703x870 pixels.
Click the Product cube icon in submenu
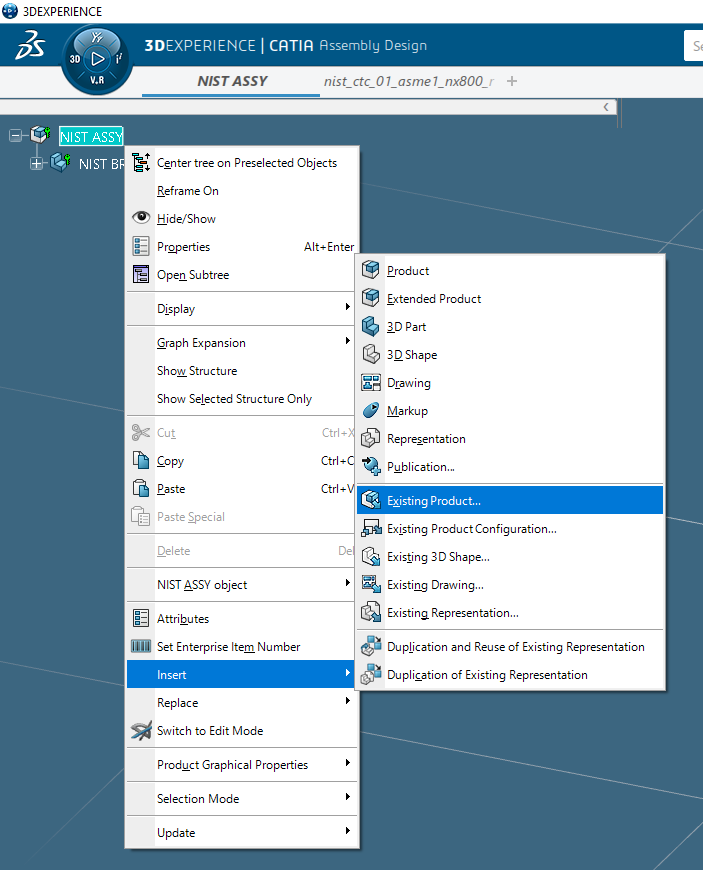371,270
